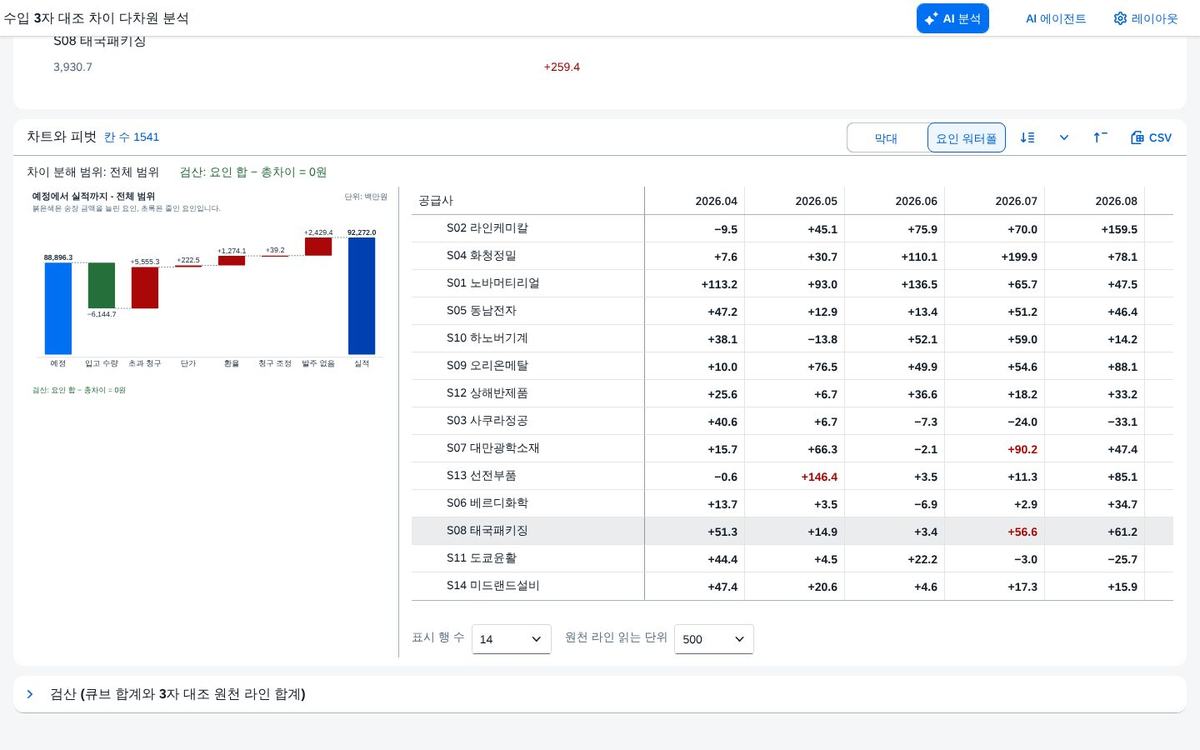Select the S14 미드랜드설비 row
The image size is (1200, 750).
tap(792, 586)
